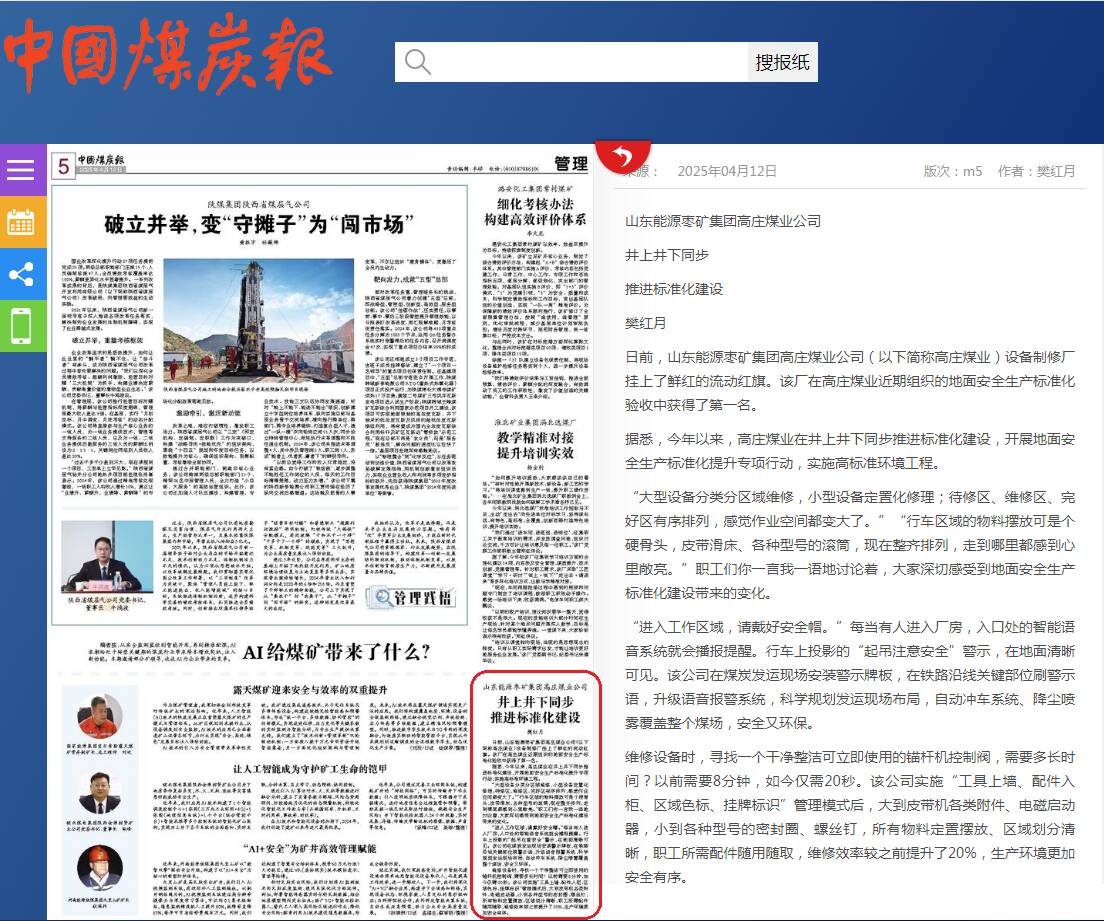This screenshot has height=921, width=1104.
Task: Open the AI给煤矿带来了什么? feature headline
Action: pyautogui.click(x=336, y=652)
